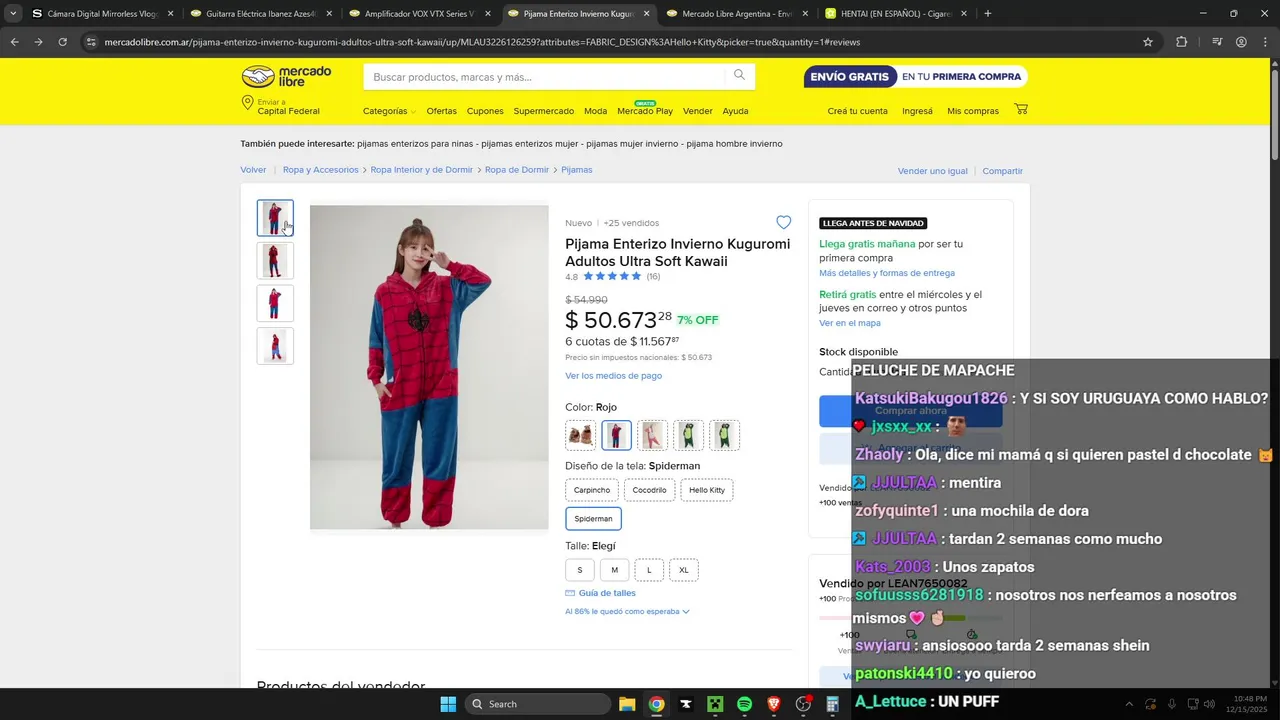Click Vender uno igual link

click(932, 171)
